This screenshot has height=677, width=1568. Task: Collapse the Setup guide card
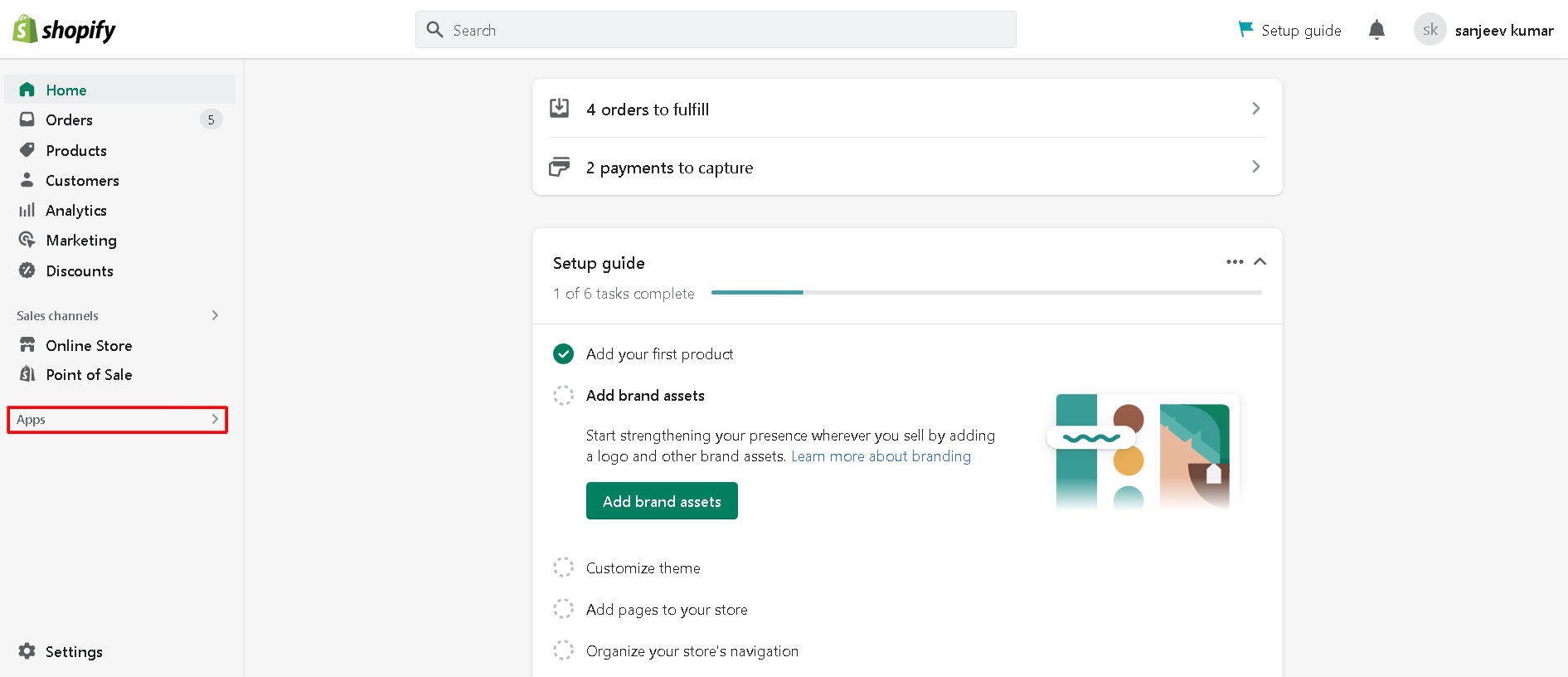coord(1260,261)
